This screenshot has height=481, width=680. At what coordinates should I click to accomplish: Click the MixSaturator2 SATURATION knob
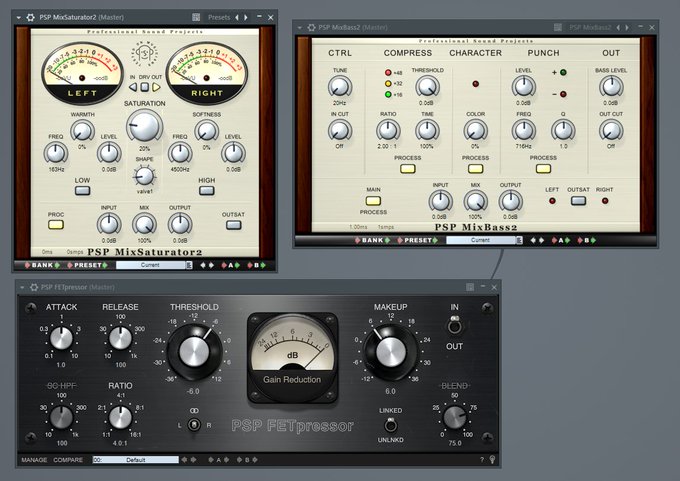pos(144,126)
